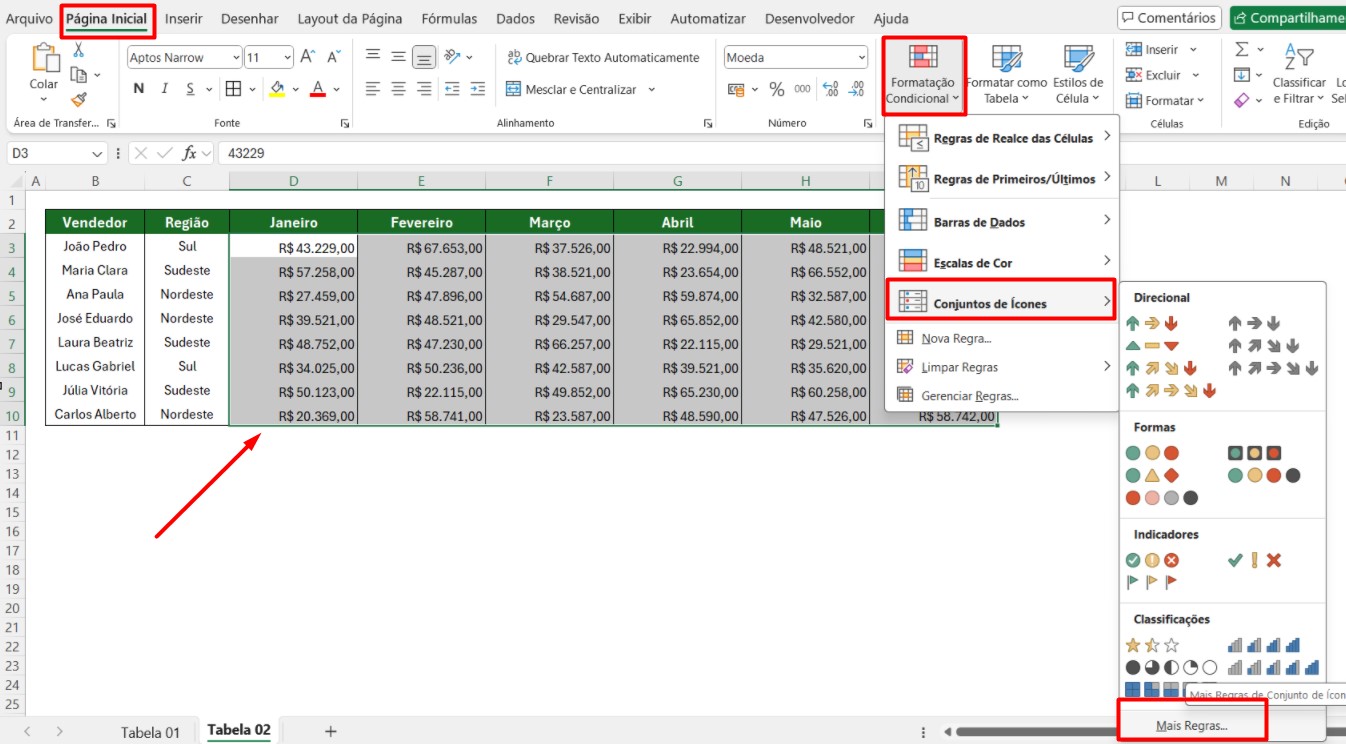
Task: Open the font color dropdown arrow
Action: [337, 89]
